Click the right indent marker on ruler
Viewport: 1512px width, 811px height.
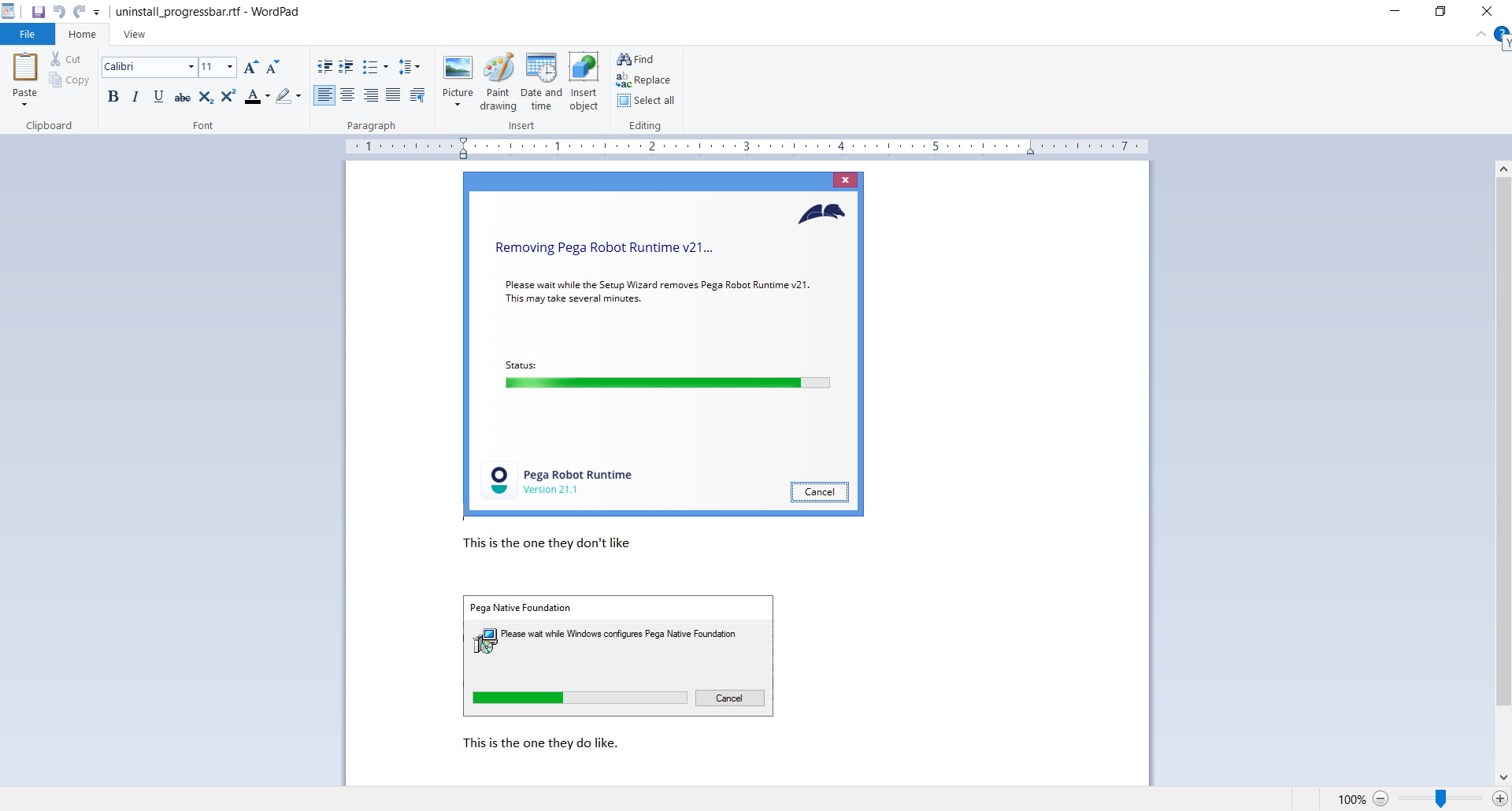1030,150
